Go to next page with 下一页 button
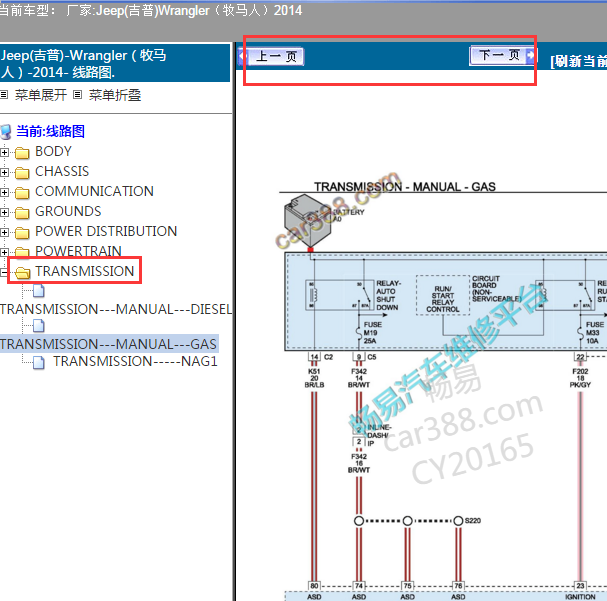The width and height of the screenshot is (607, 601). (x=502, y=55)
